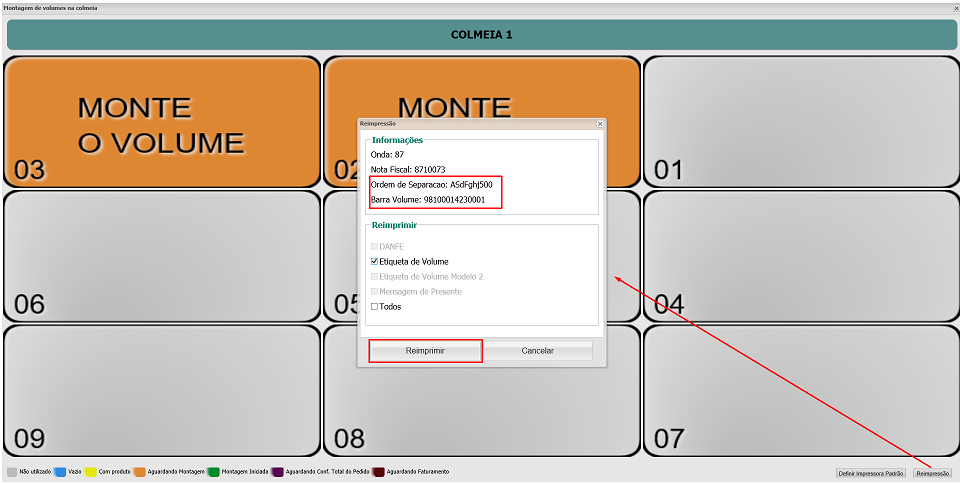Select hive cell 01
This screenshot has width=960, height=484.
tap(801, 122)
